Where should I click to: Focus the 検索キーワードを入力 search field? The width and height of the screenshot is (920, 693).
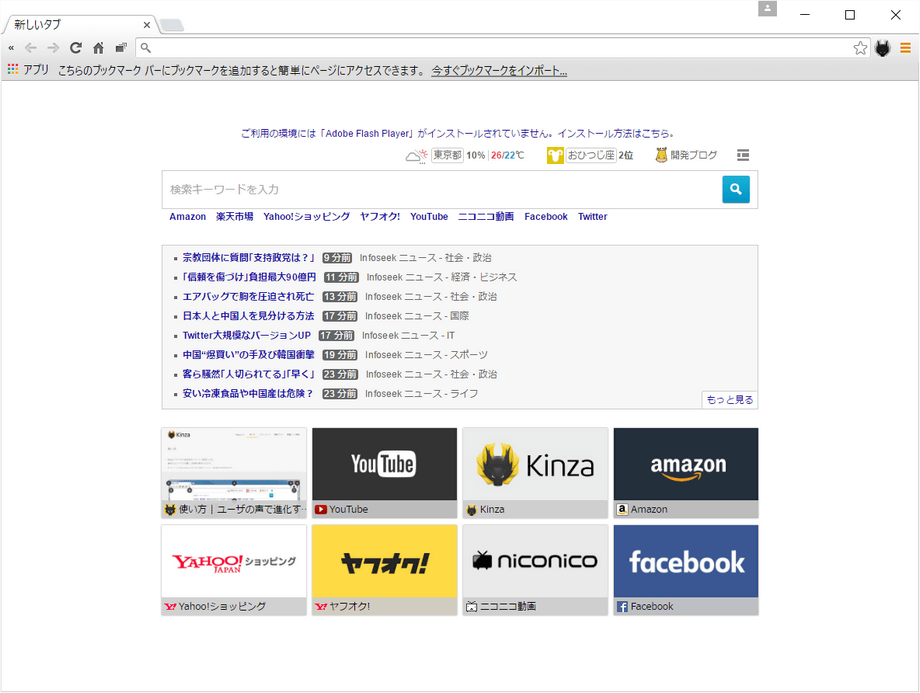[442, 190]
